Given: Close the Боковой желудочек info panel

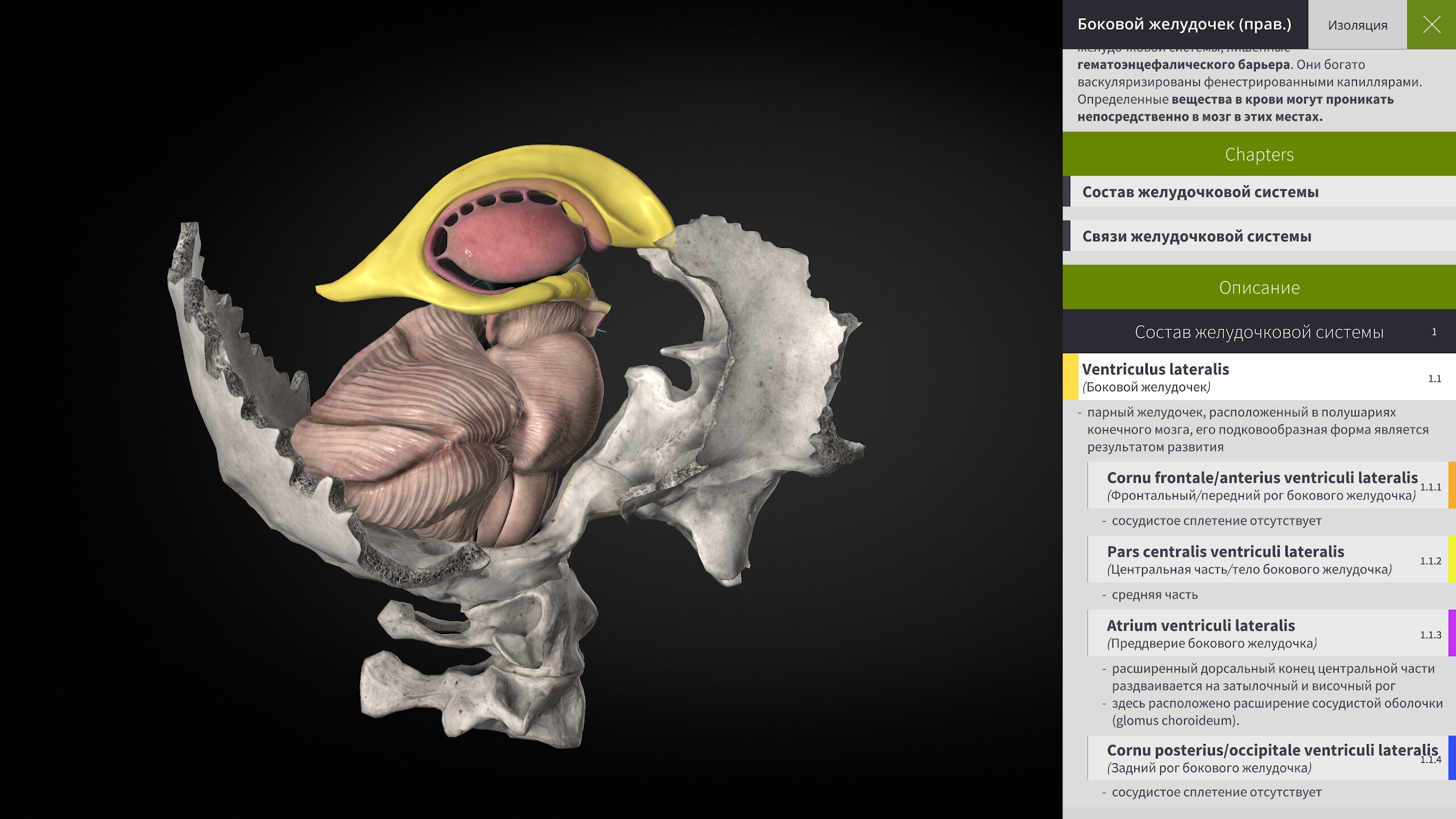Looking at the screenshot, I should coord(1431,24).
